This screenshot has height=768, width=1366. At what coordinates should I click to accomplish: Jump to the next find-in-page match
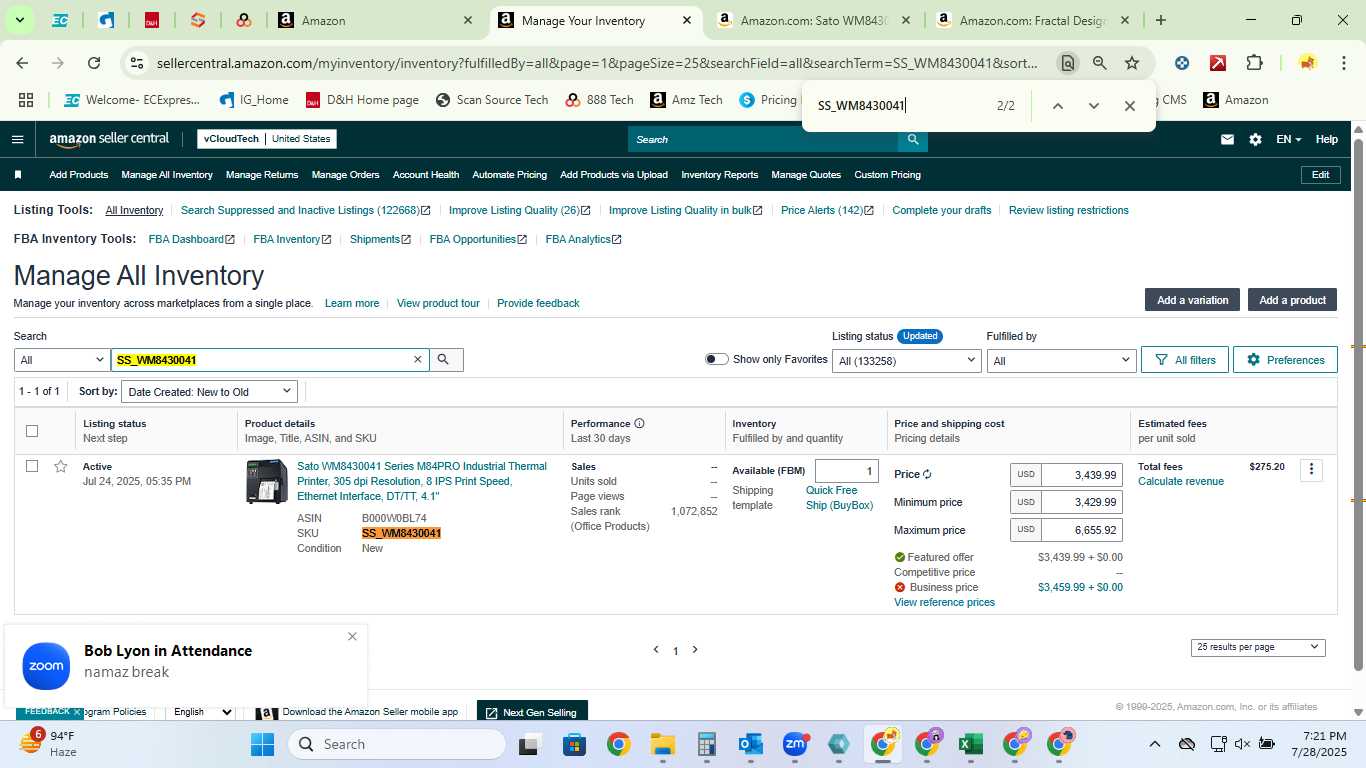pyautogui.click(x=1093, y=106)
